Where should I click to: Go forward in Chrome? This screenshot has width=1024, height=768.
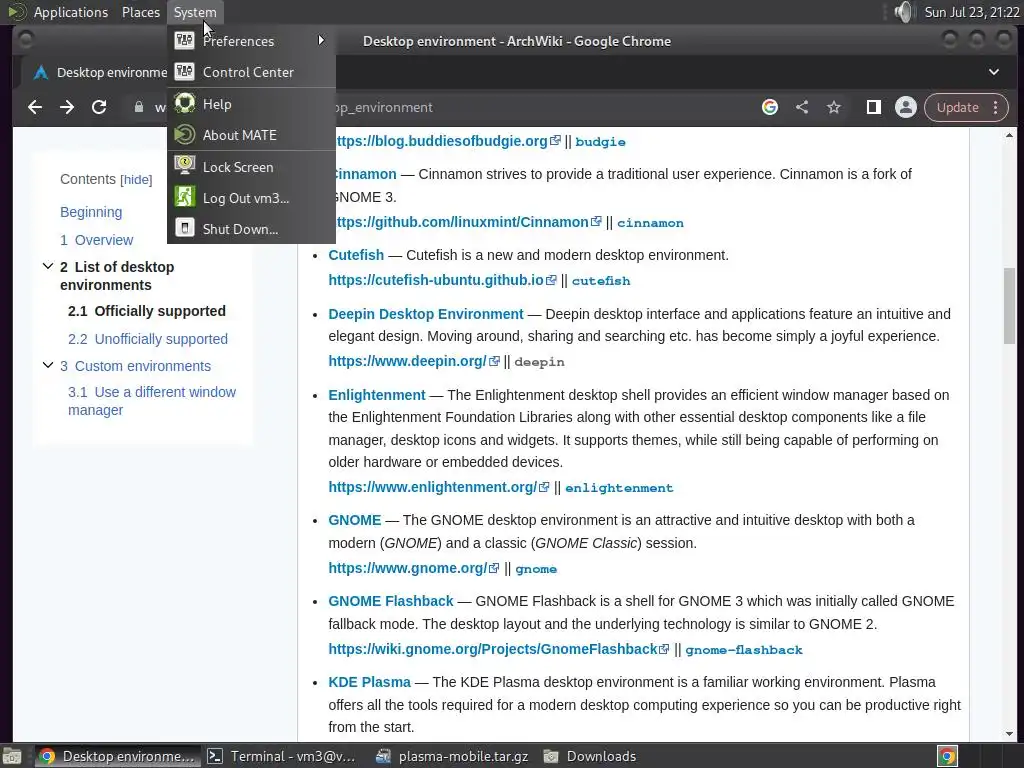(x=67, y=107)
